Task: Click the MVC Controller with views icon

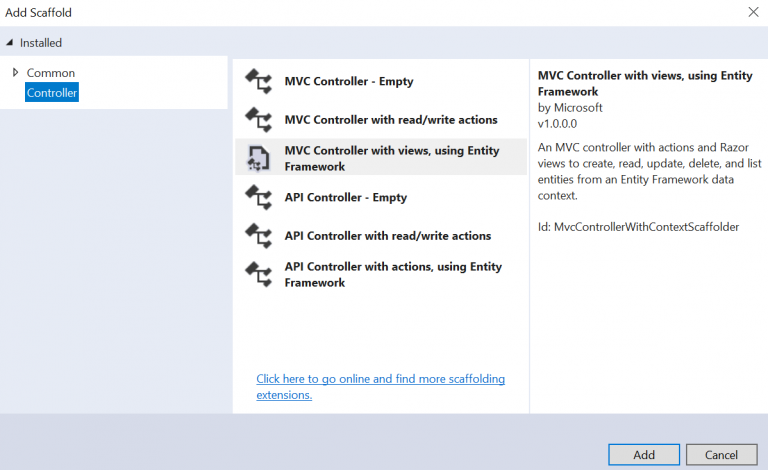Action: [259, 159]
